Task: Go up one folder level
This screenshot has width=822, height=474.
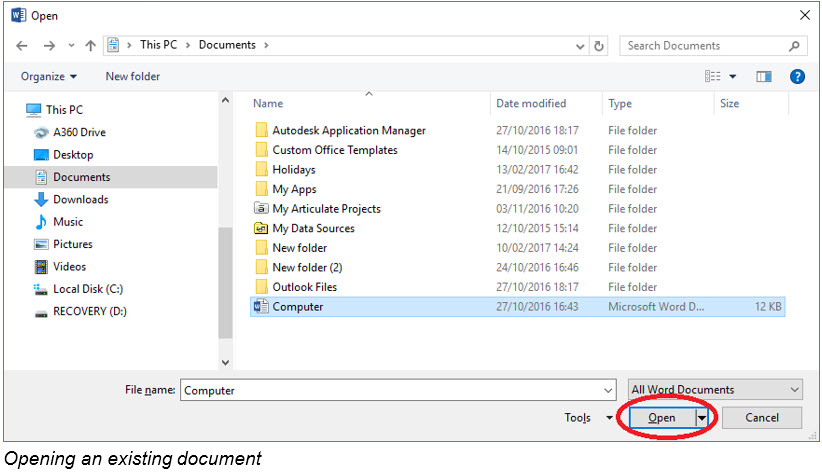Action: tap(91, 46)
